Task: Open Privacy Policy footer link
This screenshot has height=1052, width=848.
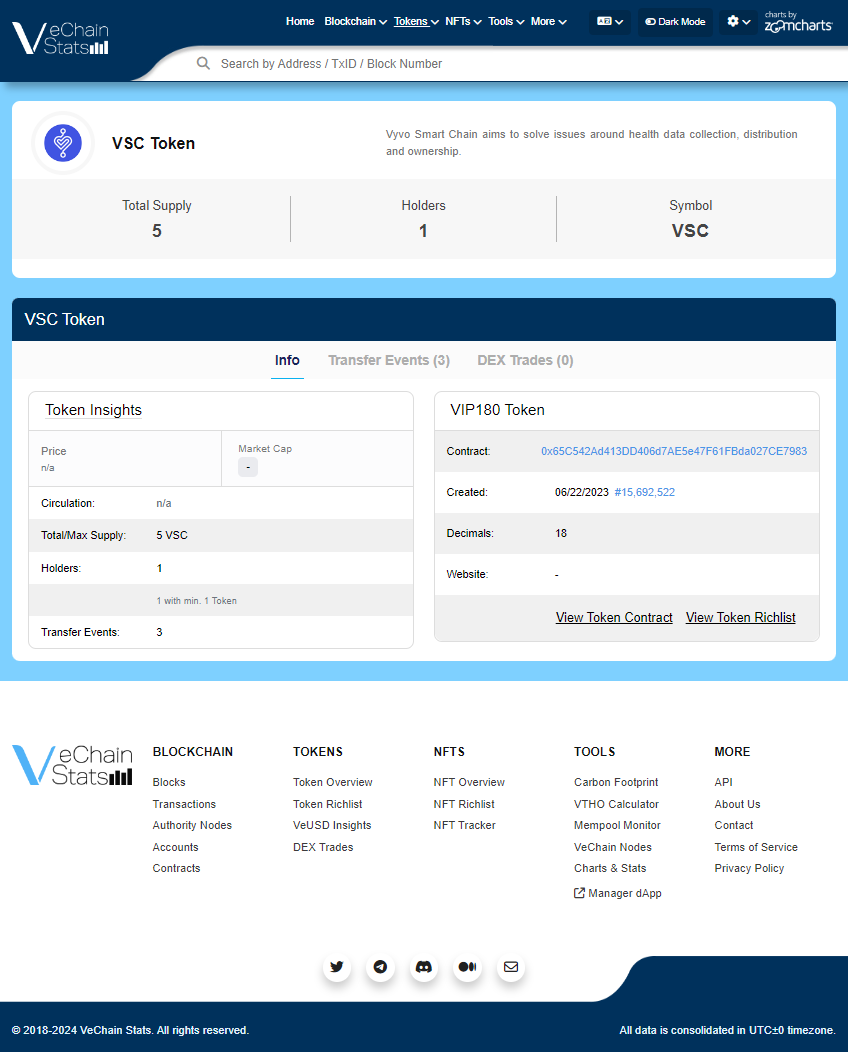Action: point(749,868)
